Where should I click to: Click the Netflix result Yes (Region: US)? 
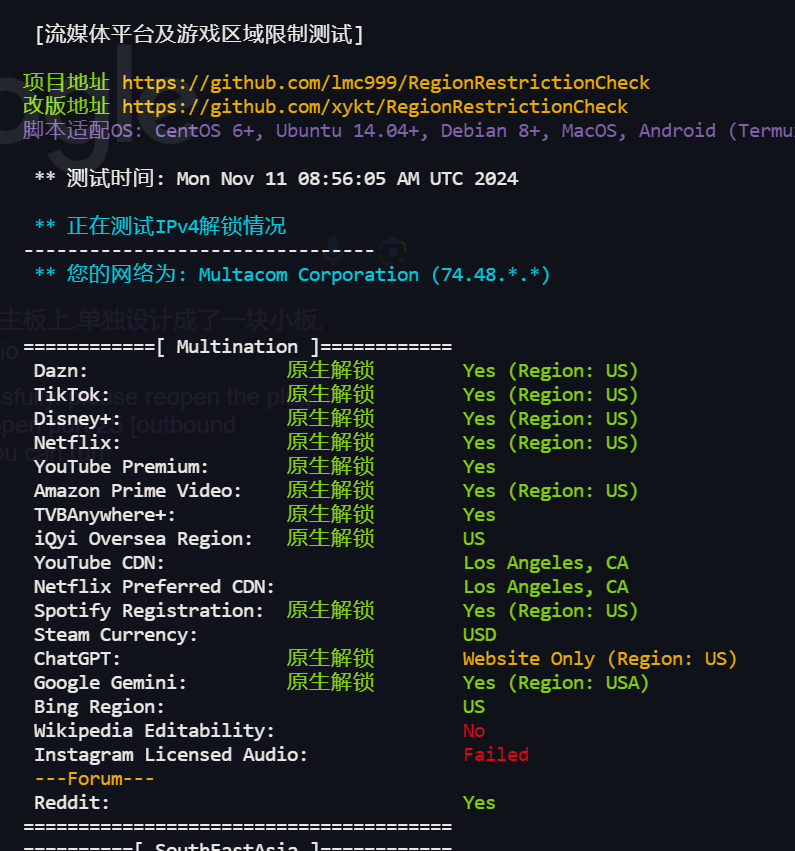(x=550, y=442)
